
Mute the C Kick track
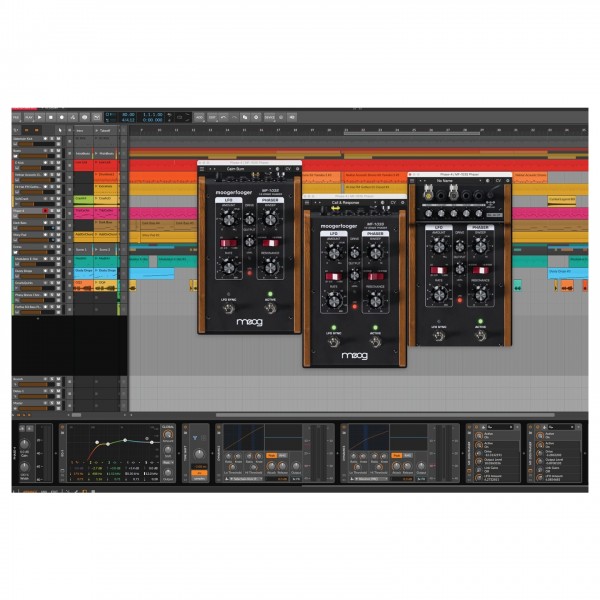coord(58,163)
